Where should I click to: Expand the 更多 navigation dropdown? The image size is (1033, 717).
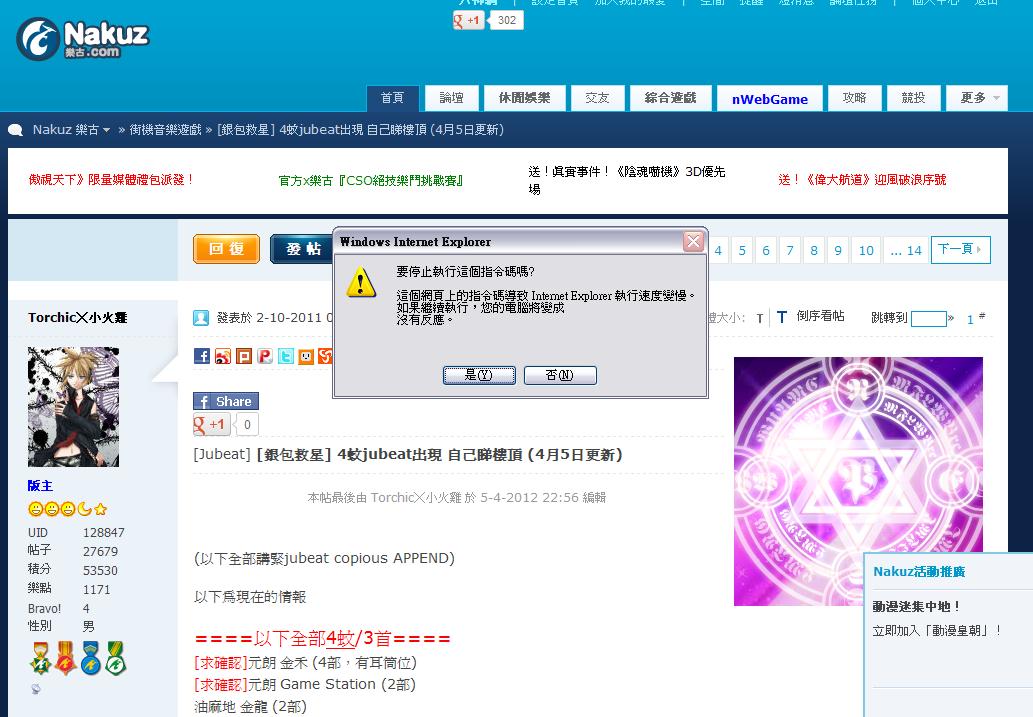tap(976, 98)
